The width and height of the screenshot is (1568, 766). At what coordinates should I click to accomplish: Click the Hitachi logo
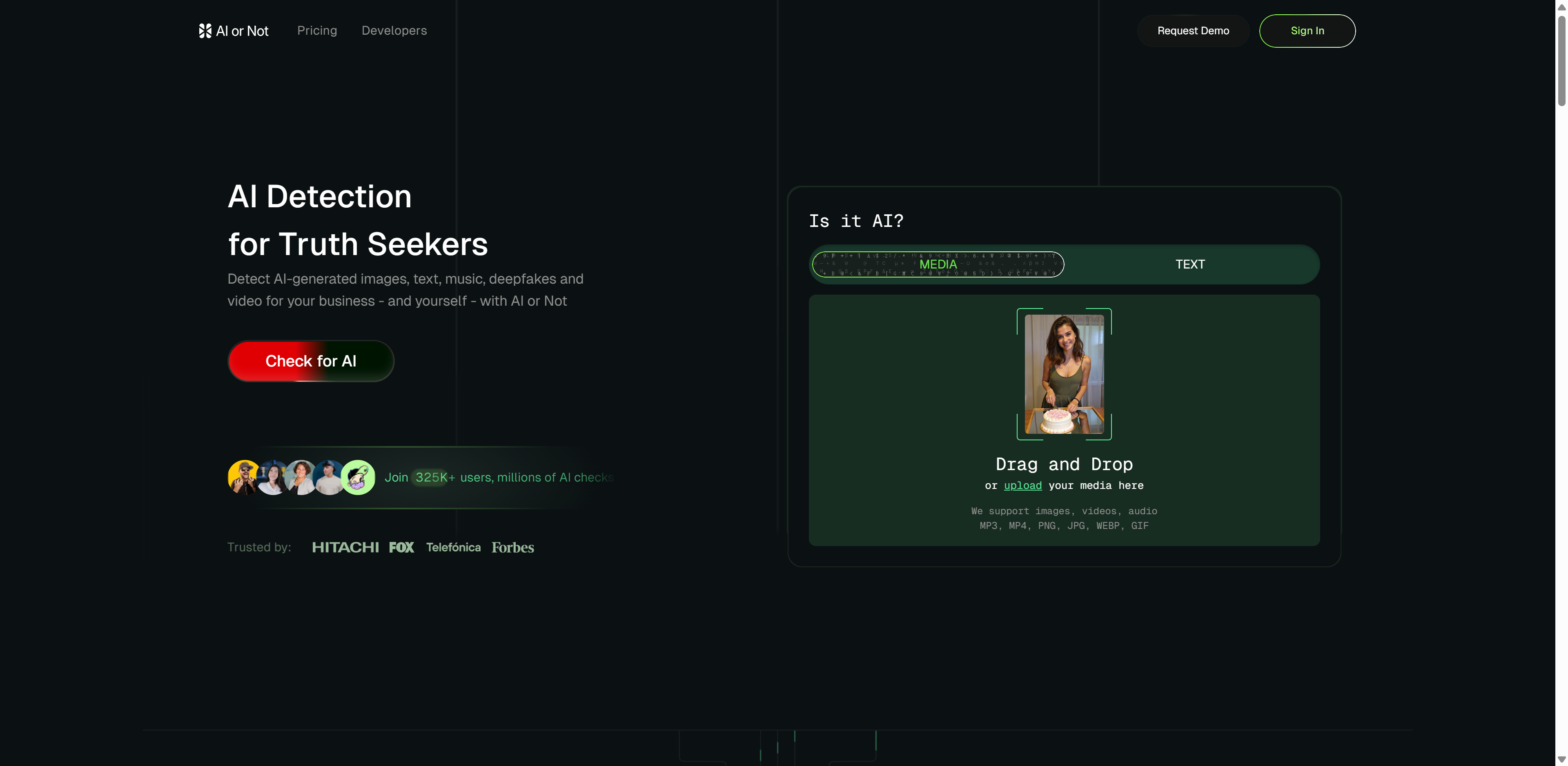pyautogui.click(x=345, y=547)
